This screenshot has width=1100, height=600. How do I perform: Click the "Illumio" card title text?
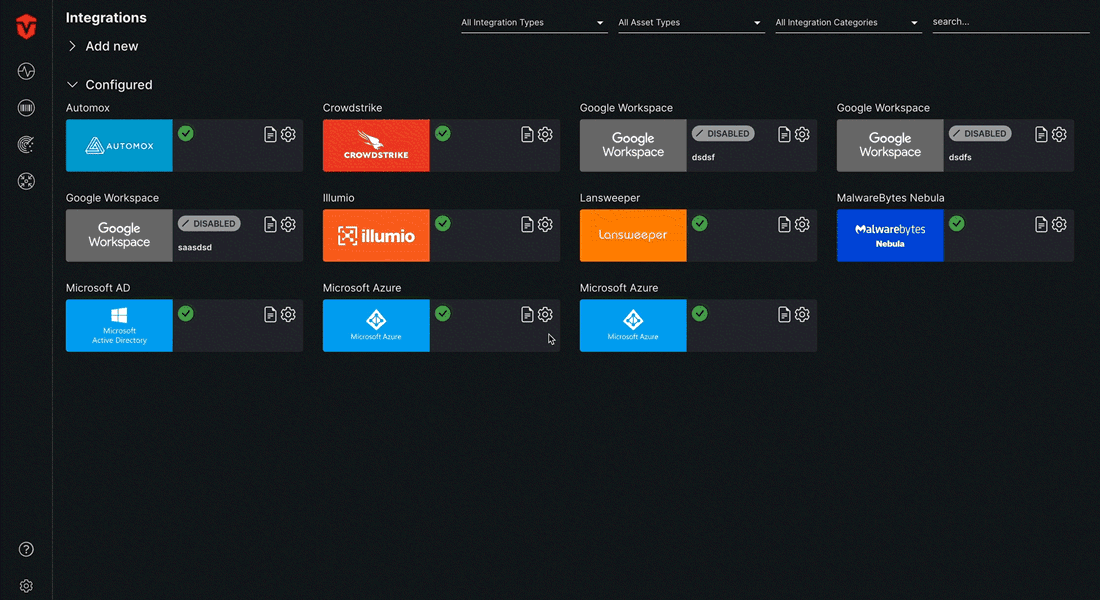[338, 198]
